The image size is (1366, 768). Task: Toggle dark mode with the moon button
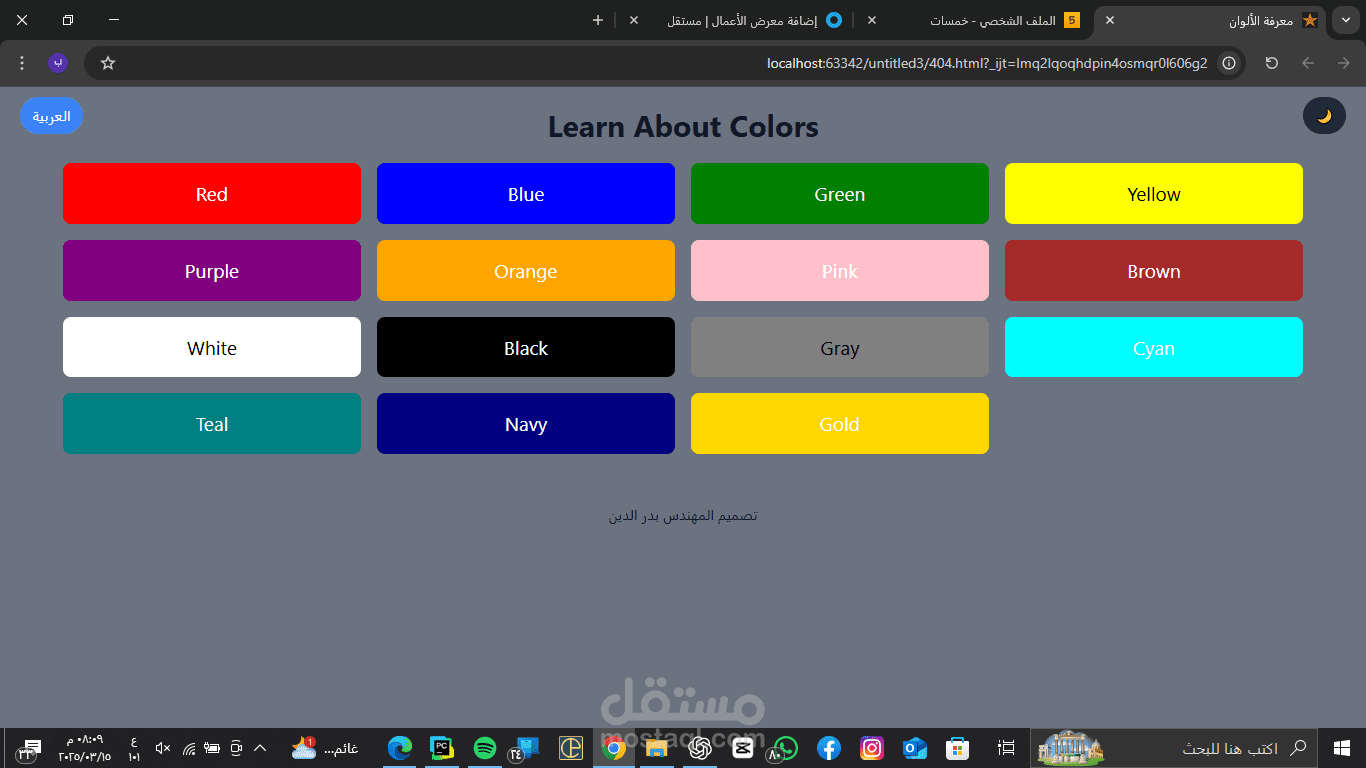coord(1324,116)
